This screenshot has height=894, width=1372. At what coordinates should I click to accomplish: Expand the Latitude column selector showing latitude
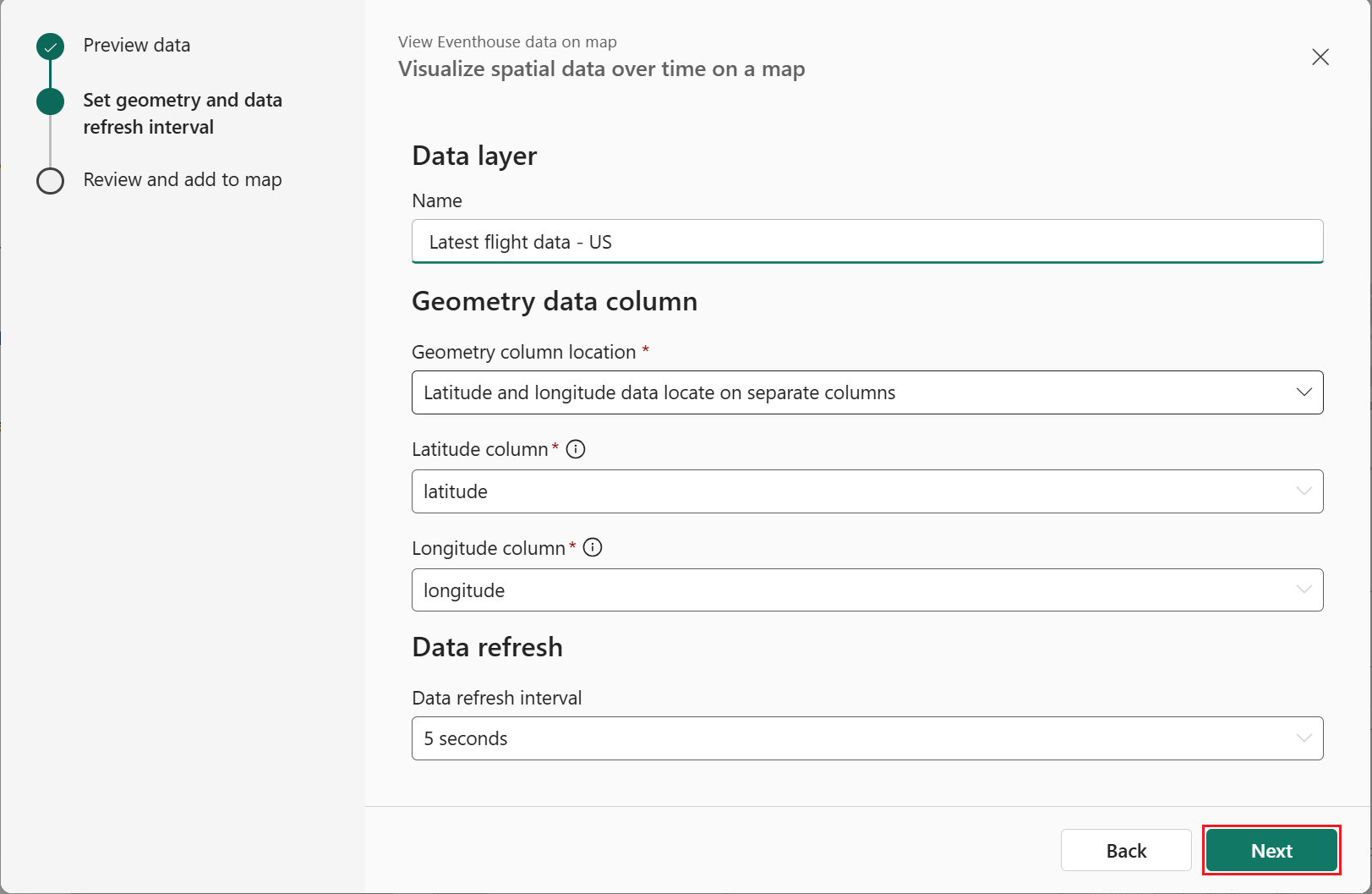point(866,491)
